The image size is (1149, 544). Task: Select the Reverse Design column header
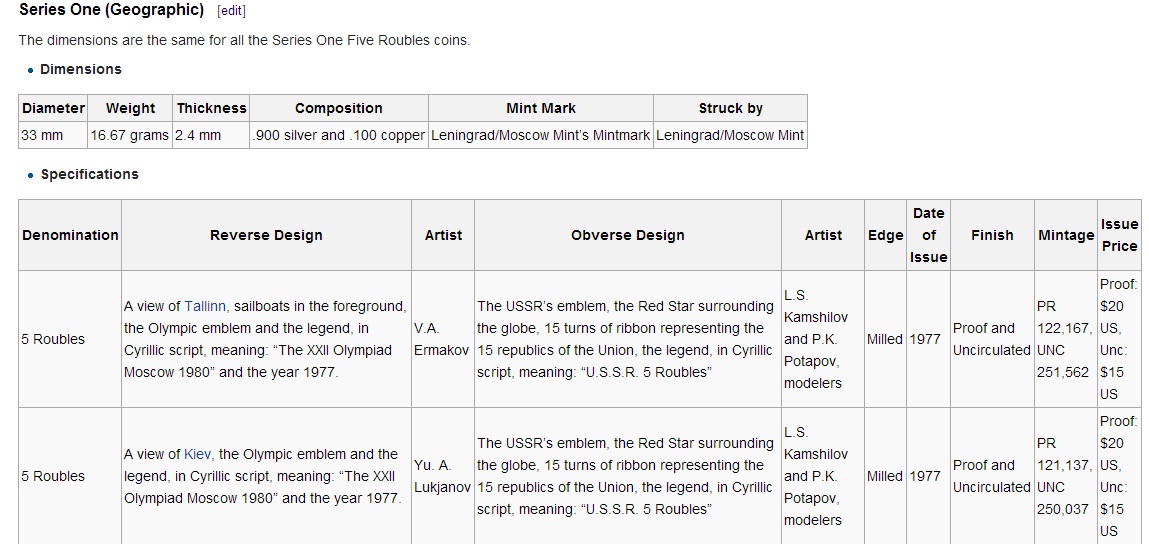266,235
